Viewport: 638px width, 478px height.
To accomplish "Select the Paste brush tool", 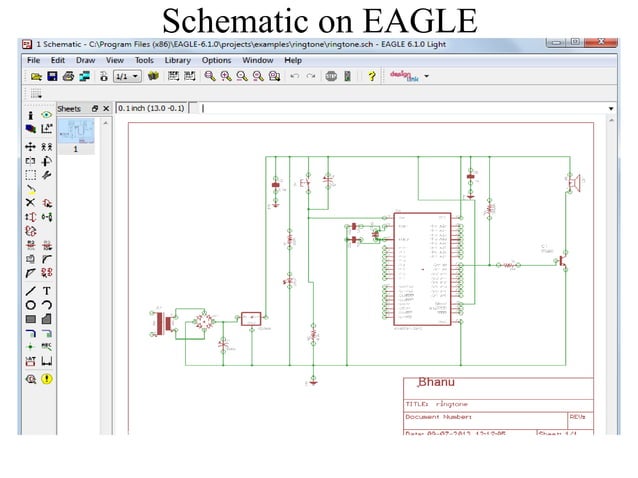I will coord(31,189).
